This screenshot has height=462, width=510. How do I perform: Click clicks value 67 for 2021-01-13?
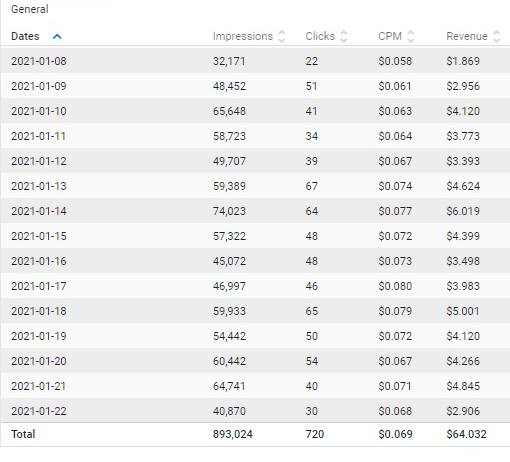[x=311, y=186]
